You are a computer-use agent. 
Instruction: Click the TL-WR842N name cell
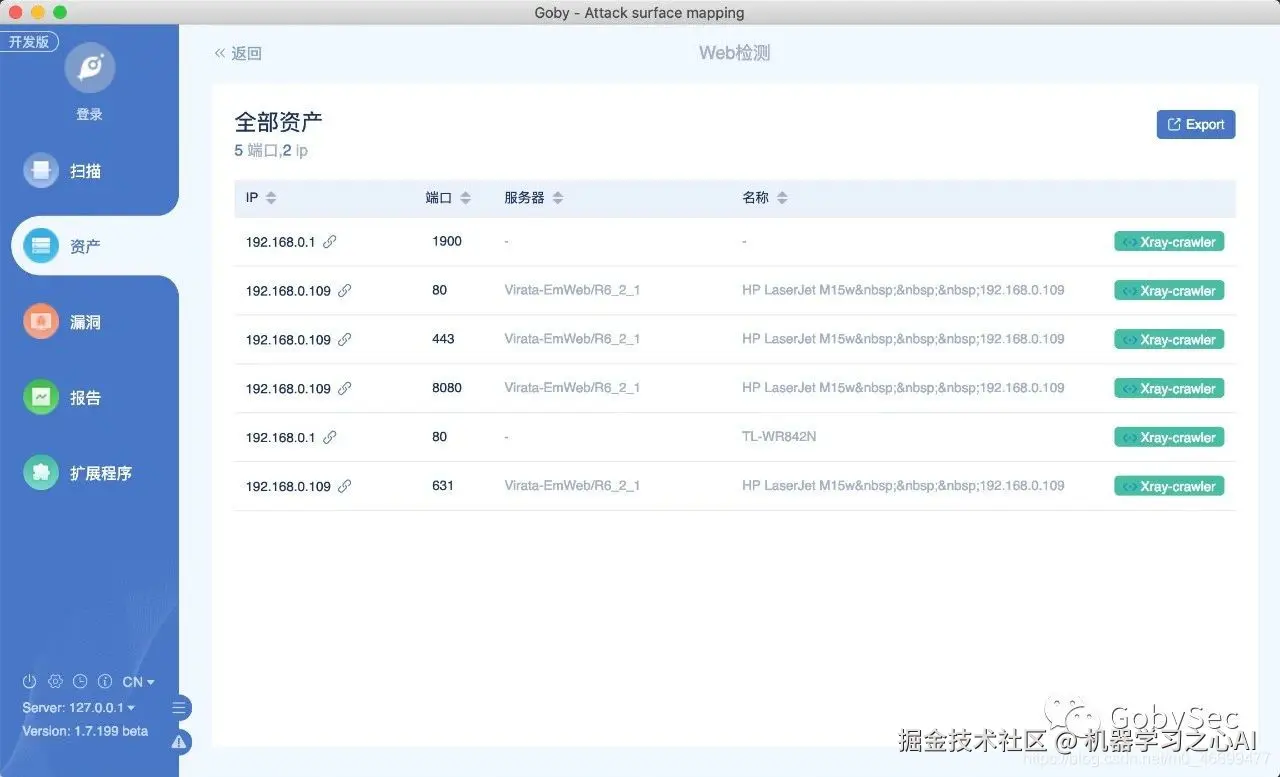[779, 437]
